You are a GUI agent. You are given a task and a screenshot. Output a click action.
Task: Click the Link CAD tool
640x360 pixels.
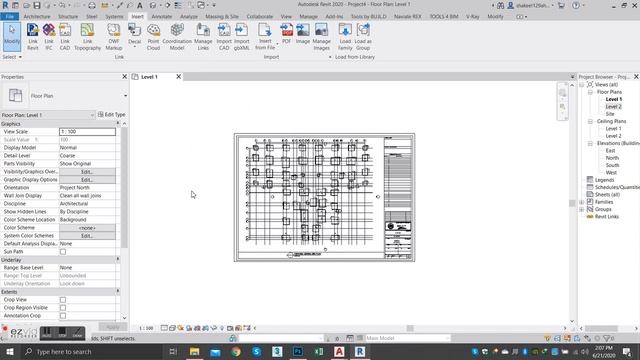pos(65,37)
